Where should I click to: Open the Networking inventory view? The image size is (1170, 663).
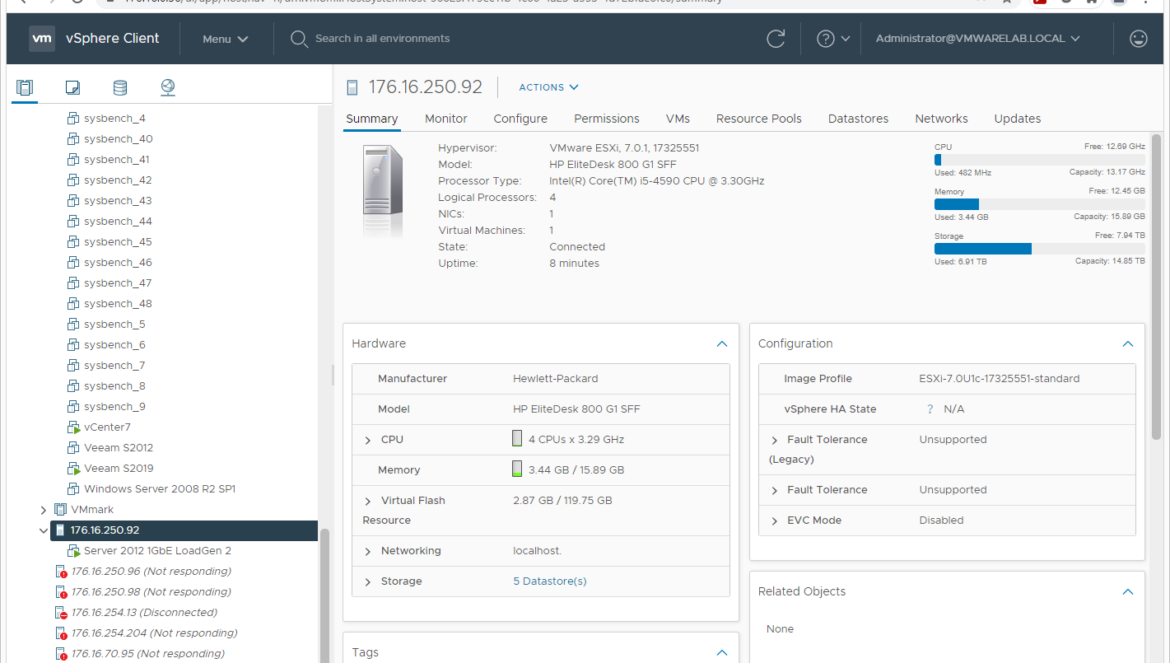click(x=168, y=87)
